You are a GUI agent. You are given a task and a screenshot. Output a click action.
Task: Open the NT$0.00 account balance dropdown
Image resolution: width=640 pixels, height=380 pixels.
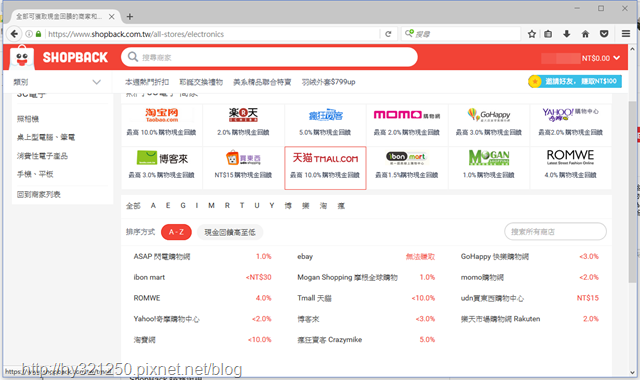(601, 58)
